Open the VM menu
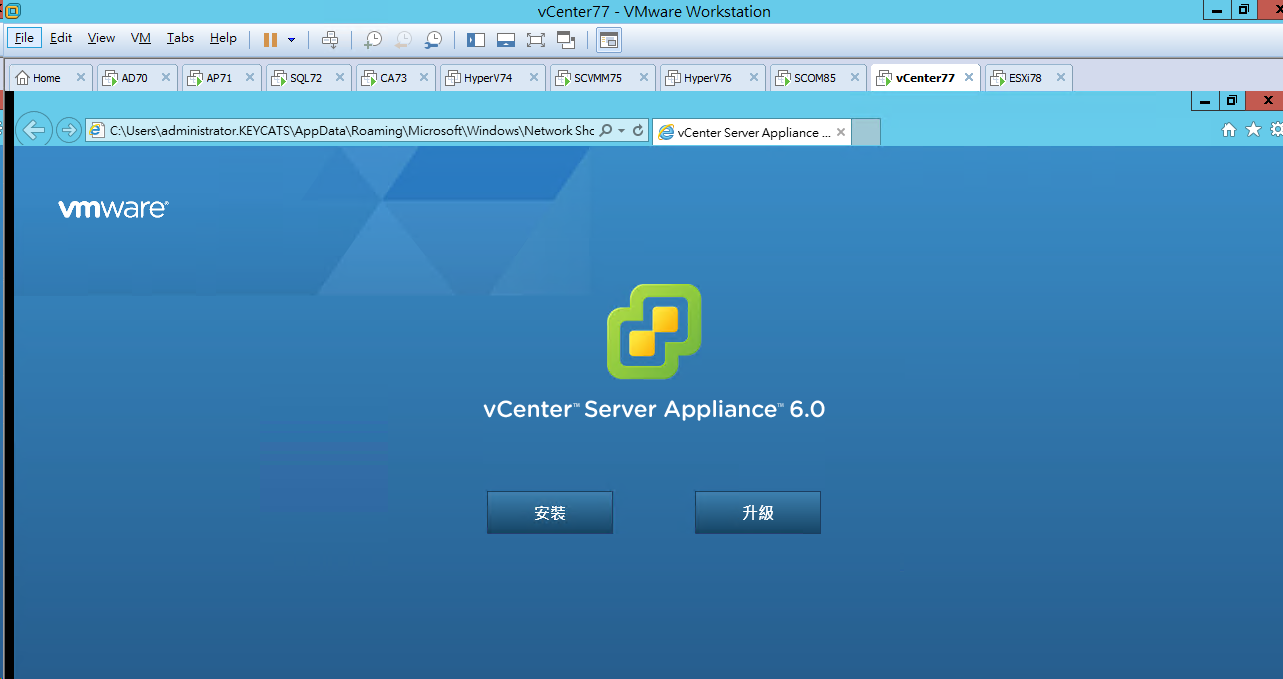The image size is (1283, 679). (x=141, y=38)
